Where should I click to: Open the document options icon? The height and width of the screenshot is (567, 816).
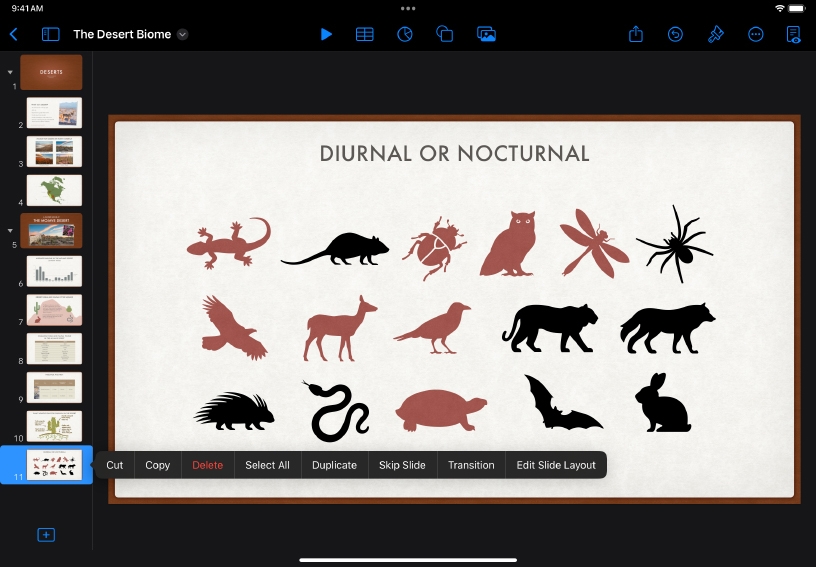tap(794, 34)
